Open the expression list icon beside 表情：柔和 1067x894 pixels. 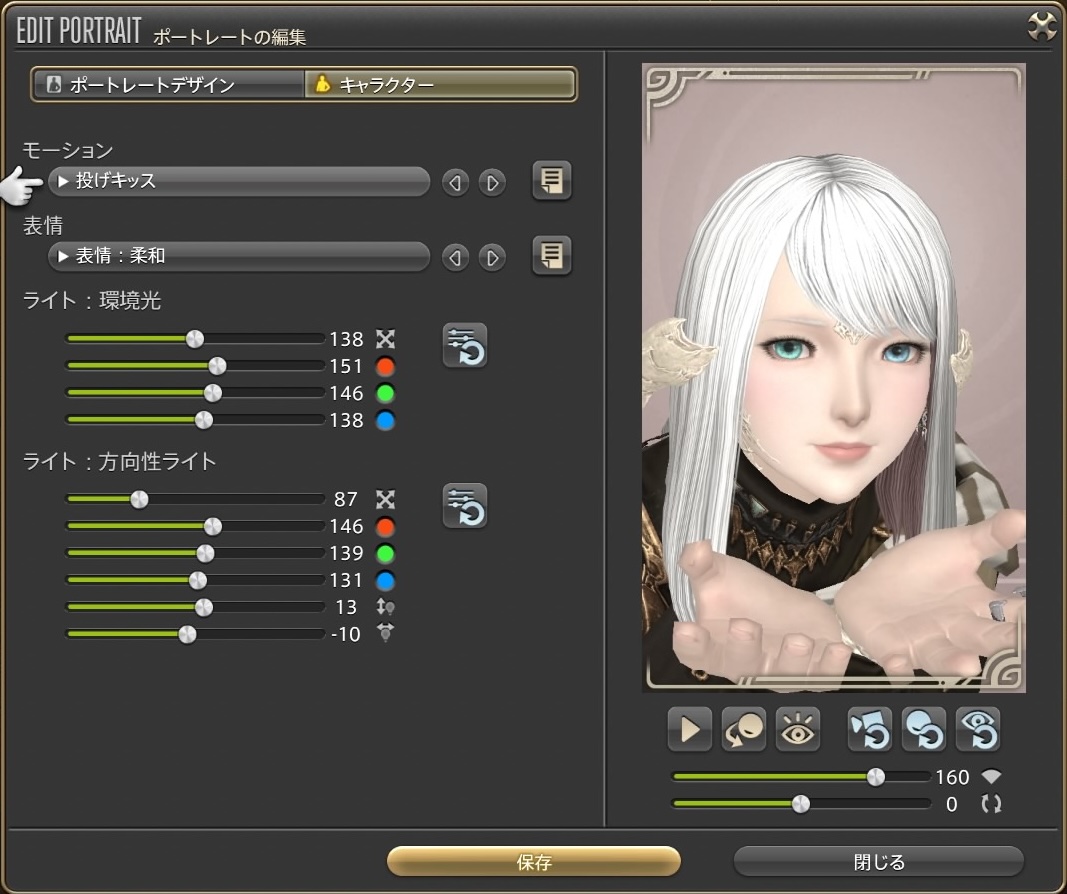click(x=551, y=256)
